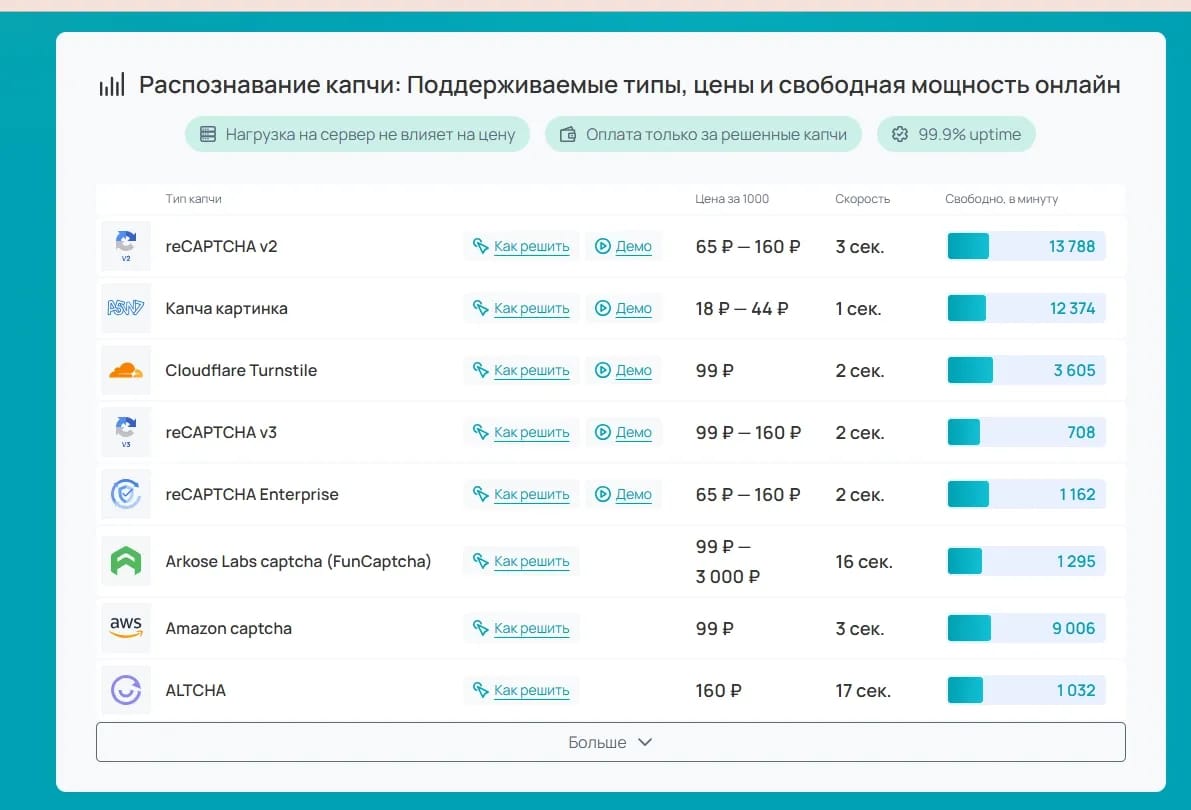Expand the table with the 'Больше' button
Viewport: 1191px width, 810px height.
pos(611,742)
